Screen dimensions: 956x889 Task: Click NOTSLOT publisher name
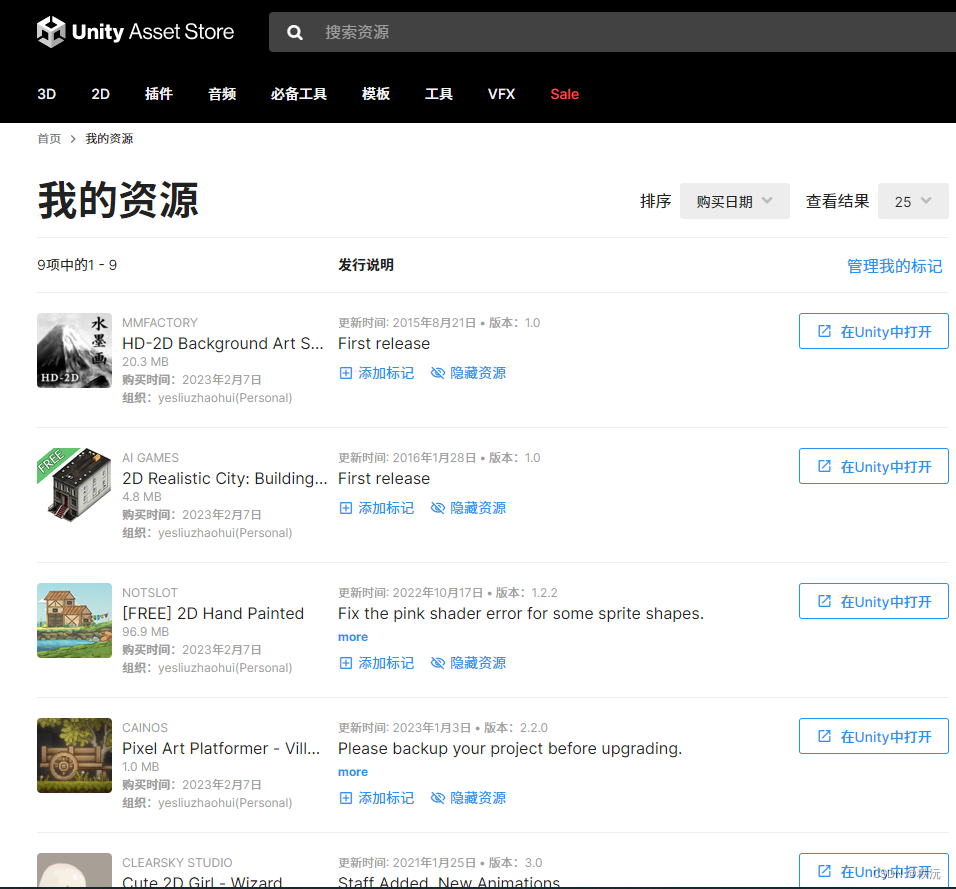[150, 593]
